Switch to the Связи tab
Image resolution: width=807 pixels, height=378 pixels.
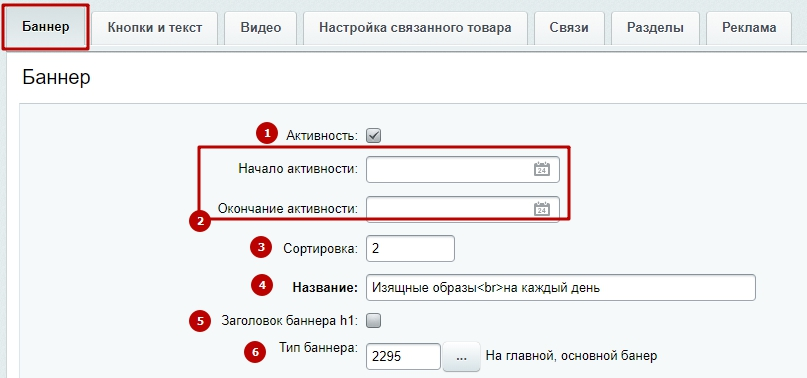coord(569,28)
